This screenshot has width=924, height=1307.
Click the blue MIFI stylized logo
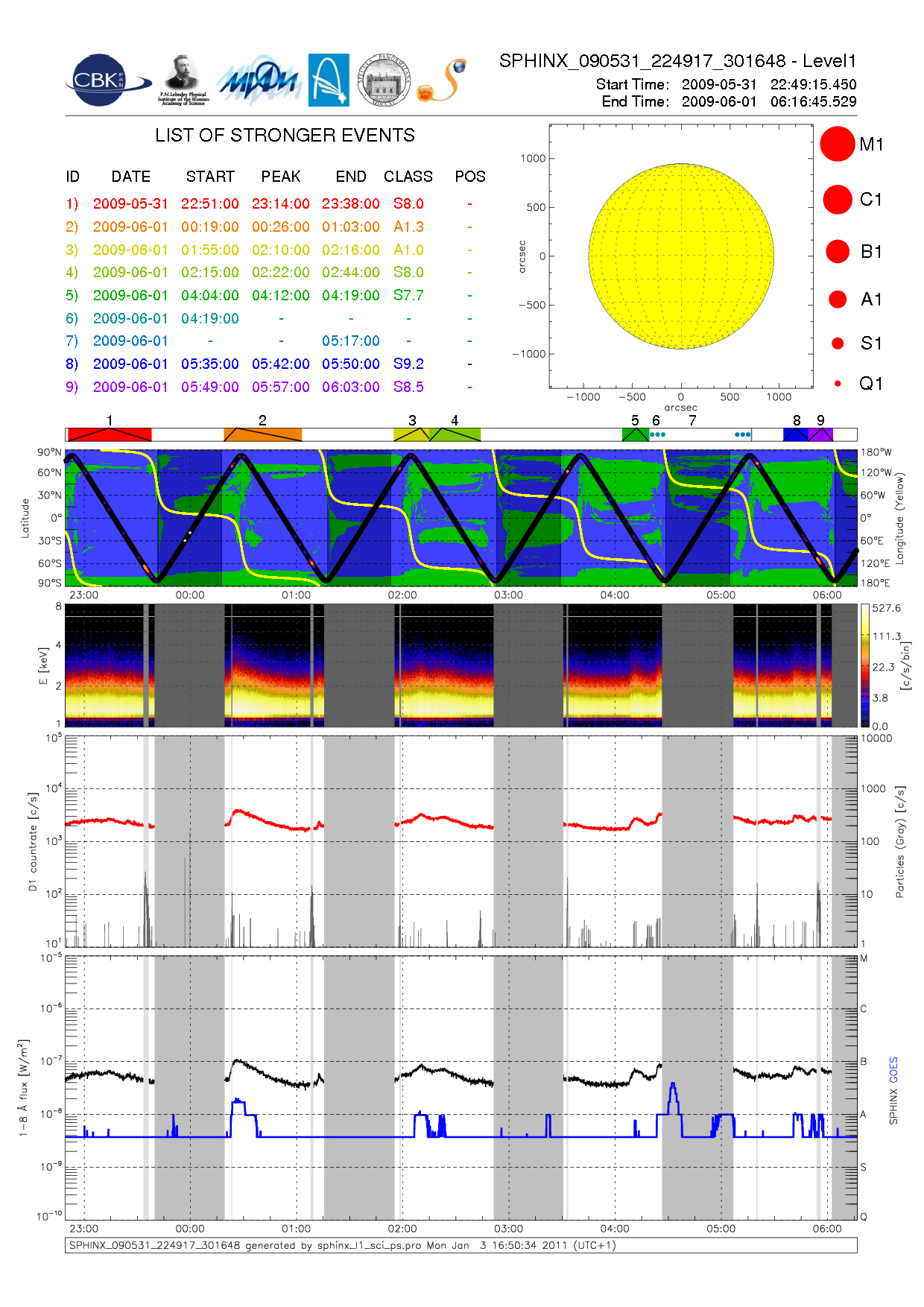[x=259, y=80]
